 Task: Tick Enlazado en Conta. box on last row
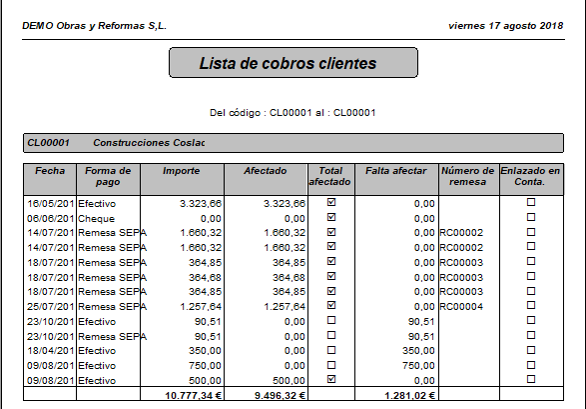point(531,379)
